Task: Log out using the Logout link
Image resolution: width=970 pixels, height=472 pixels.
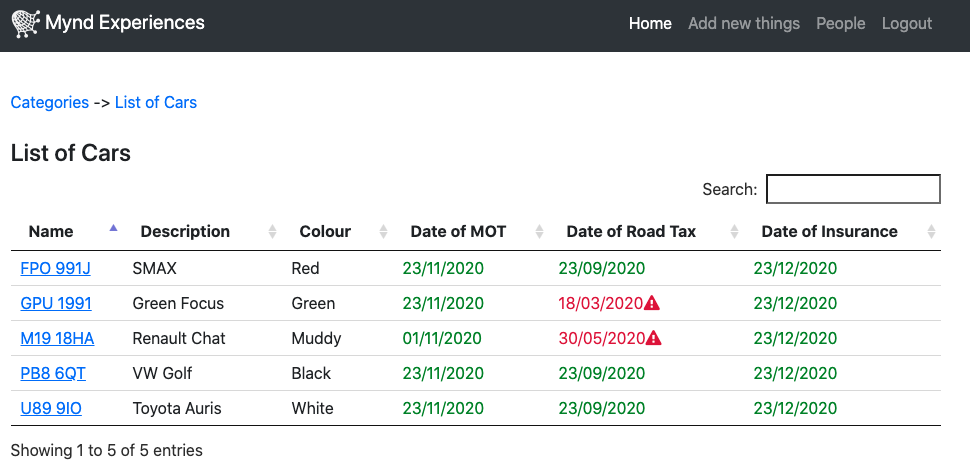Action: tap(907, 24)
